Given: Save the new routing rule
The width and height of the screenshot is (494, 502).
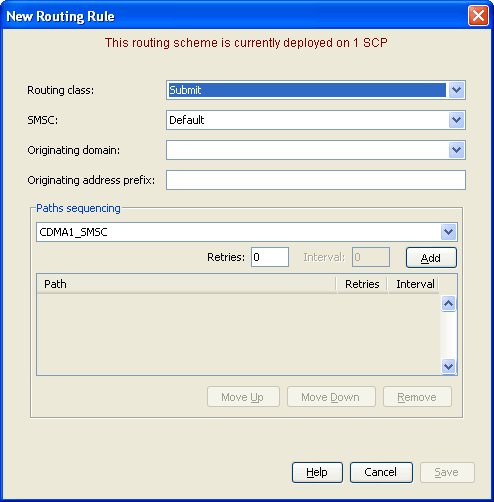Looking at the screenshot, I should coord(447,472).
